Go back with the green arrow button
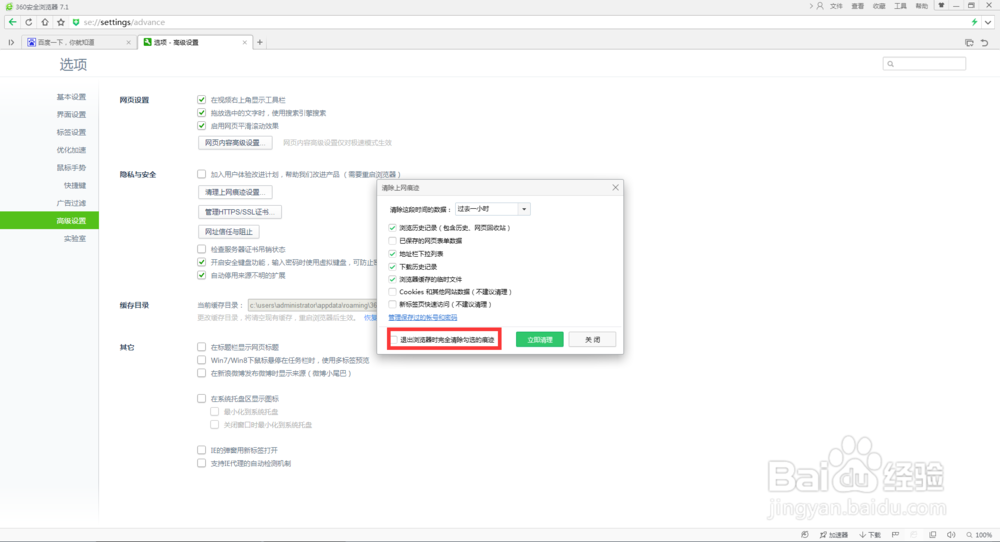The height and width of the screenshot is (542, 1000). tap(12, 22)
